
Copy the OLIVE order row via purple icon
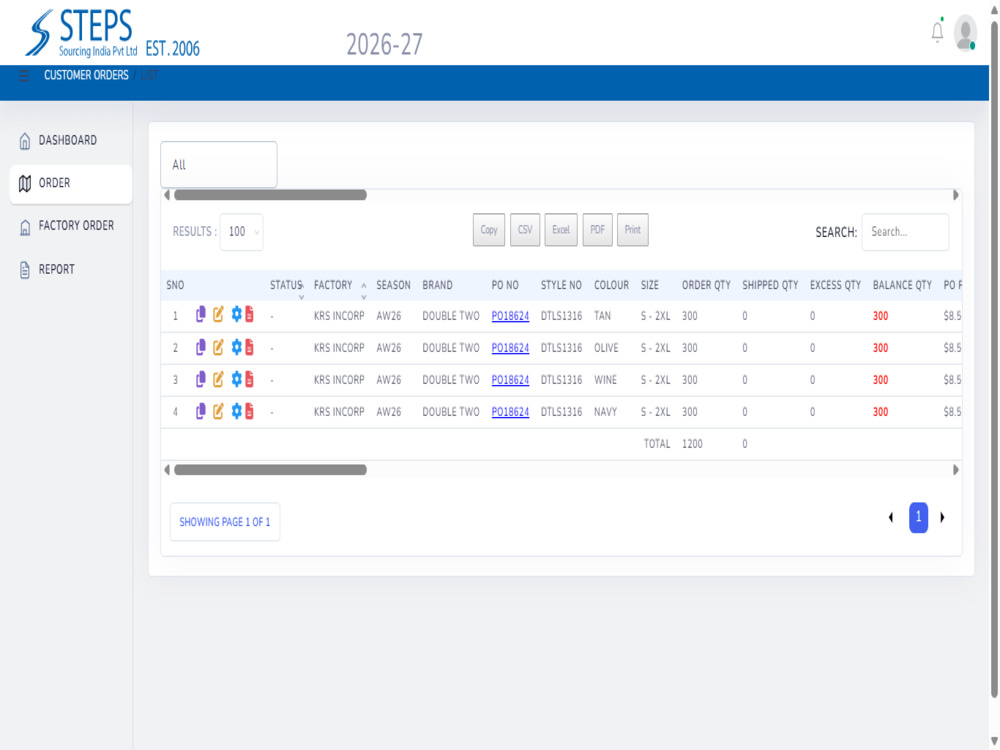pyautogui.click(x=200, y=347)
